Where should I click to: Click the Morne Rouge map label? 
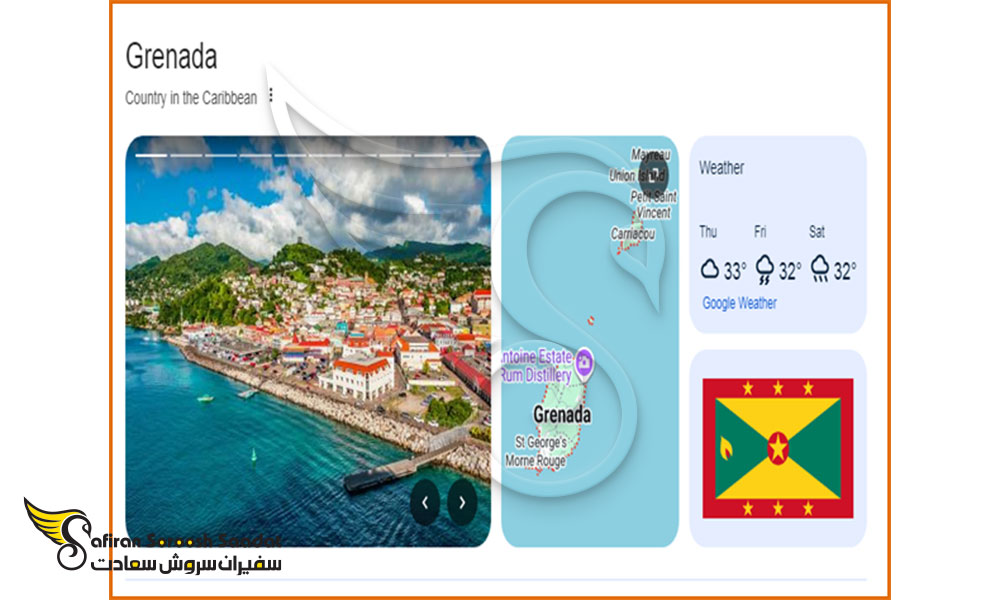[535, 460]
